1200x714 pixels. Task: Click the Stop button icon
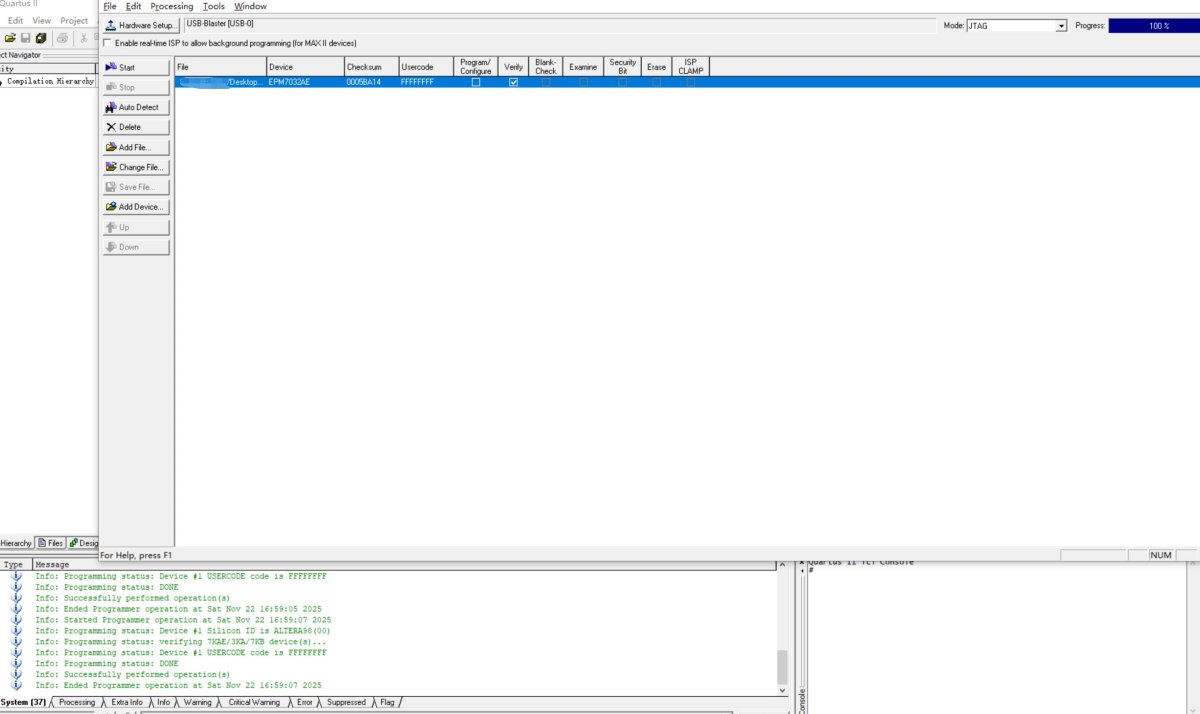(x=111, y=87)
